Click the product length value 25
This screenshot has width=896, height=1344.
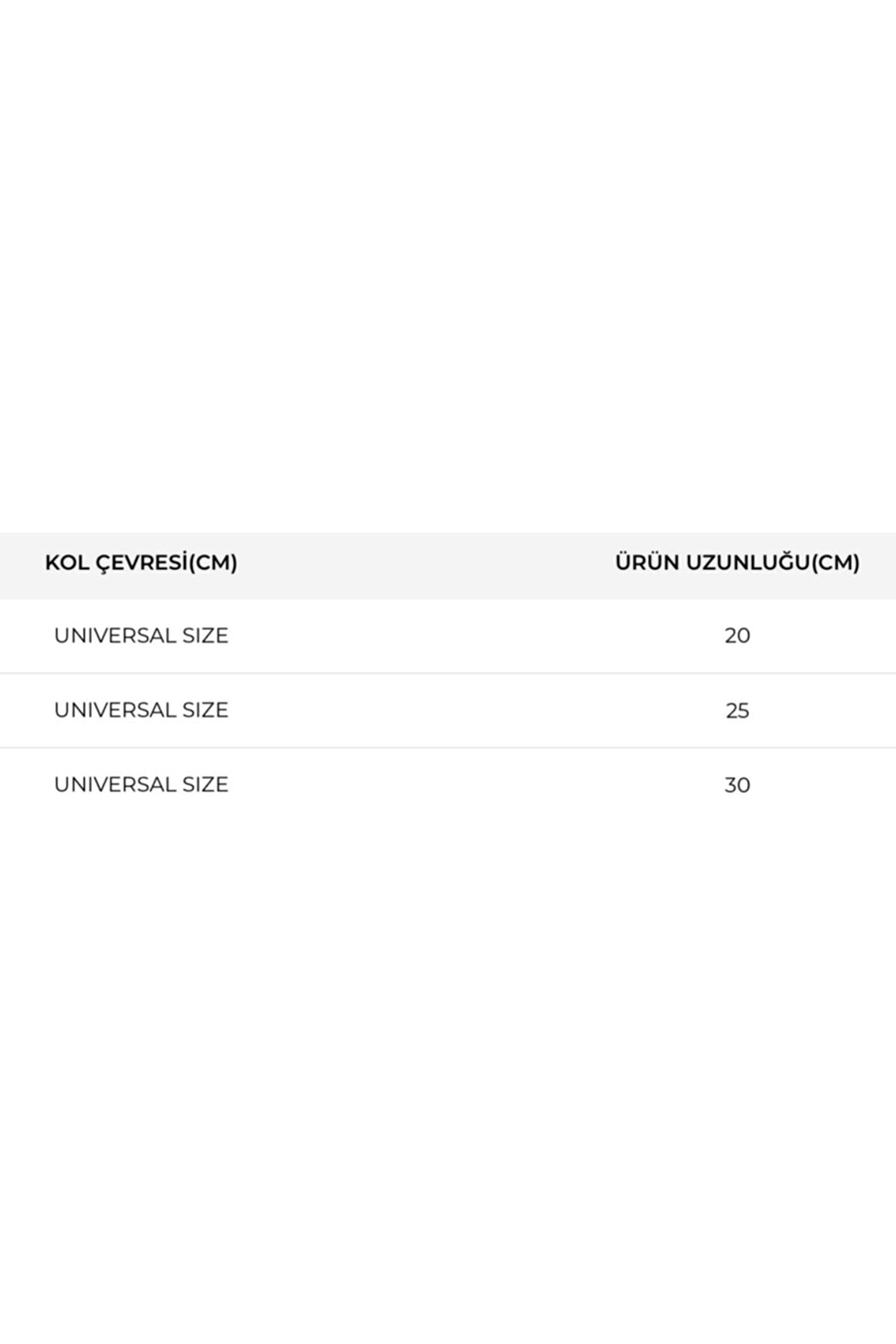click(737, 711)
